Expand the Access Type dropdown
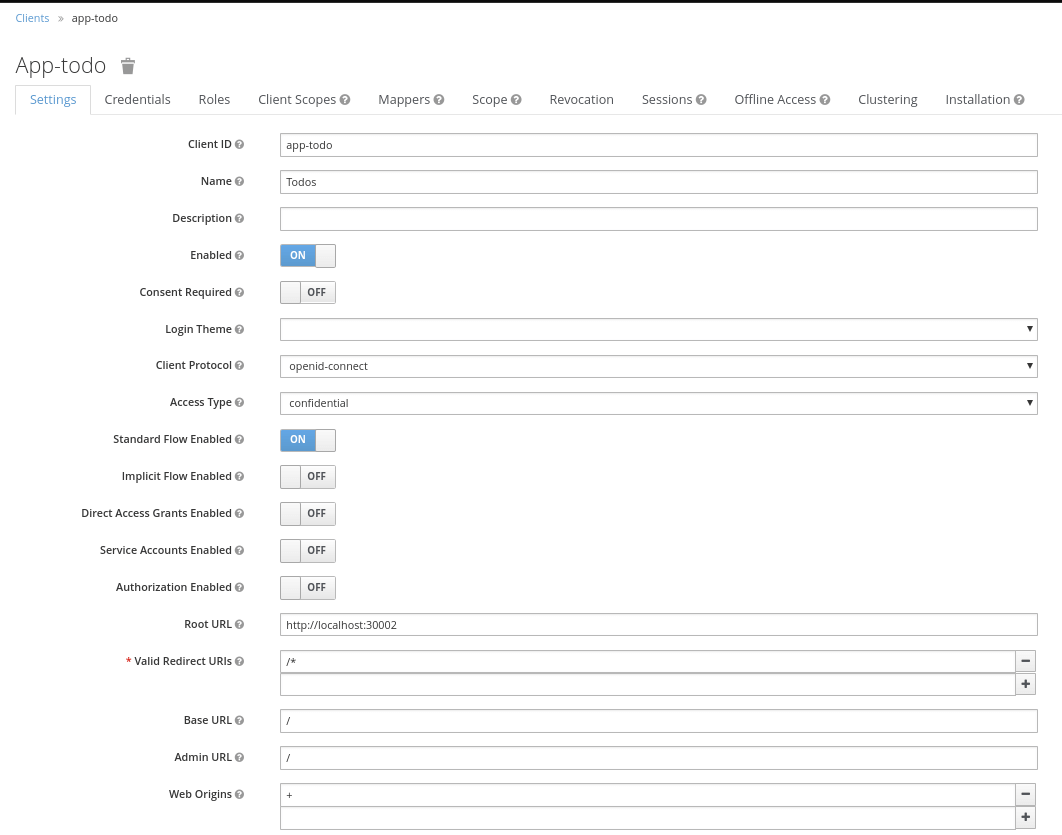This screenshot has height=835, width=1062. coord(658,403)
